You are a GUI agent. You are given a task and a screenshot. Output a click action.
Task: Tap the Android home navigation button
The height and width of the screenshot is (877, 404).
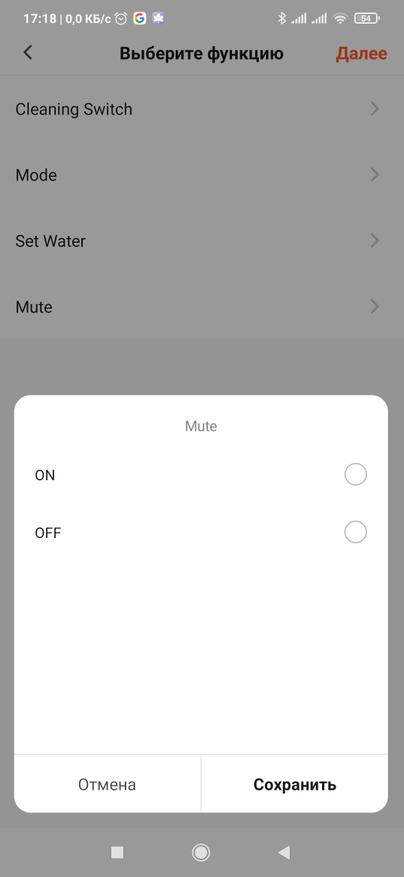[x=201, y=852]
